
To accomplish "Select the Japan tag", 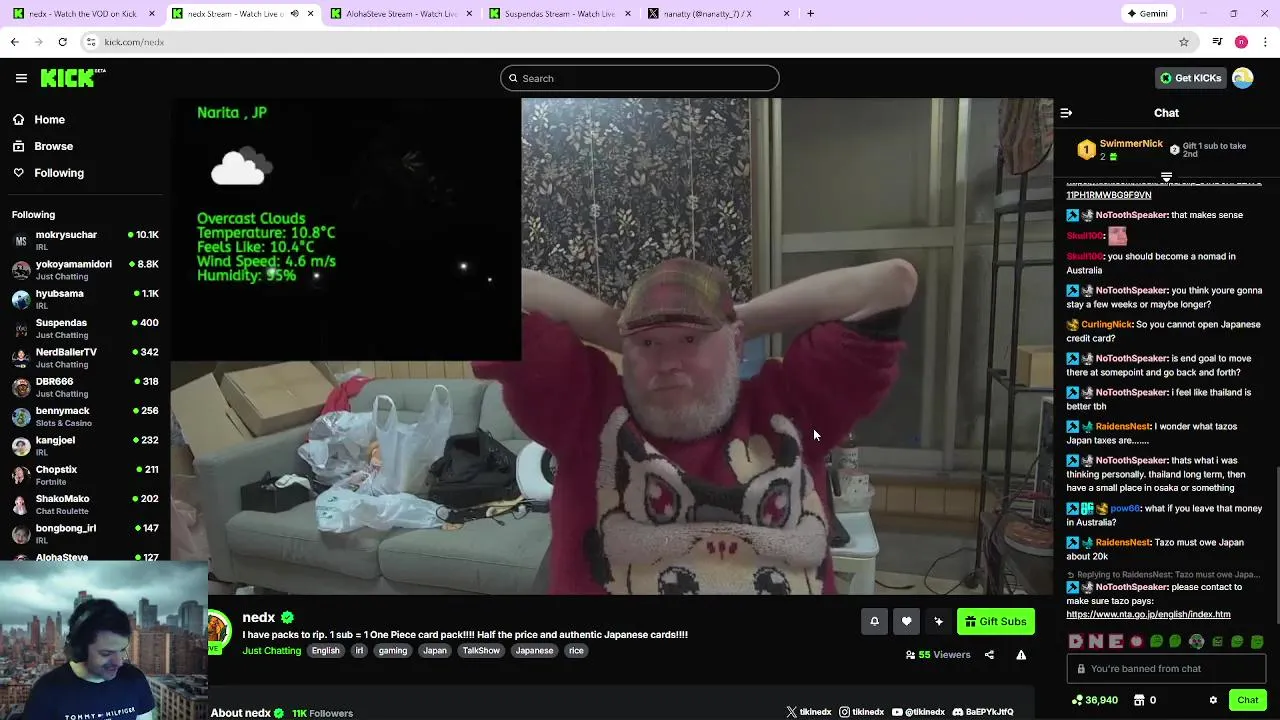I will [435, 651].
